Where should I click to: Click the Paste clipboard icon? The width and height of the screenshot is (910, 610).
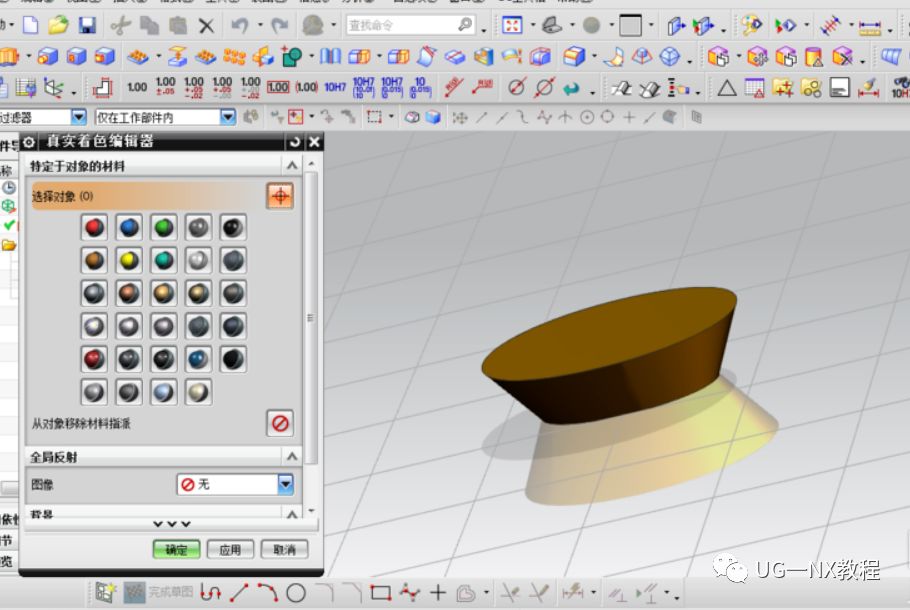178,25
